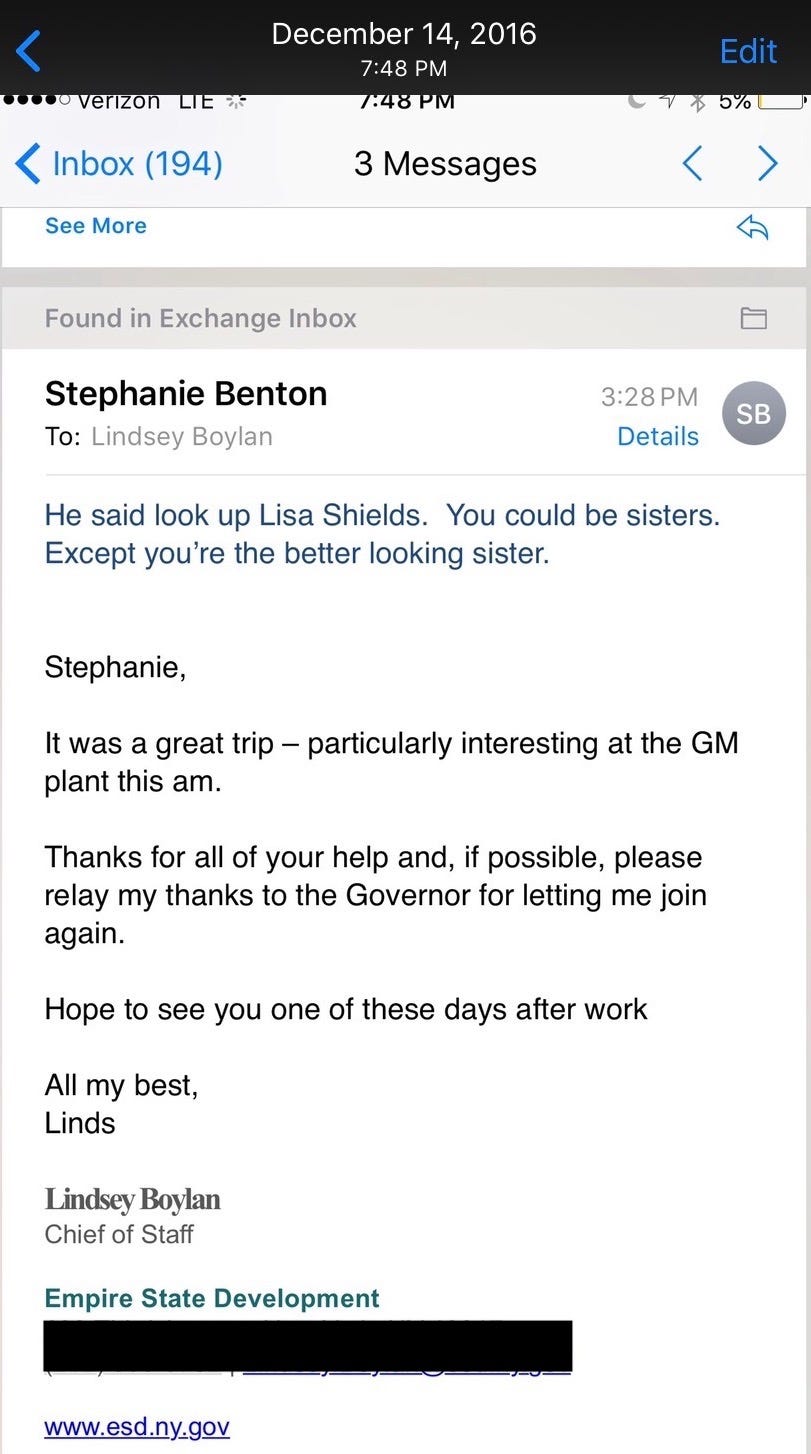Tap See More to expand the message
This screenshot has height=1454, width=811.
95,226
